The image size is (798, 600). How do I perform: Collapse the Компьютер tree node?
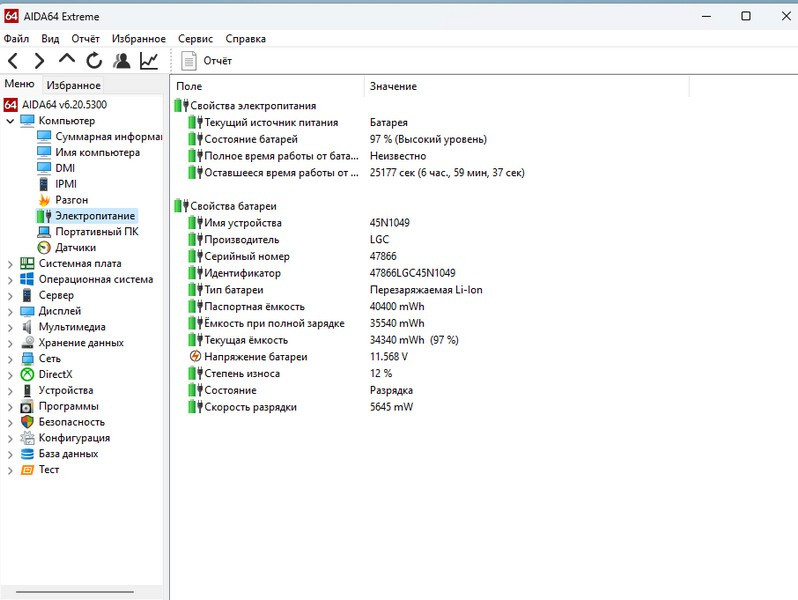pos(10,121)
